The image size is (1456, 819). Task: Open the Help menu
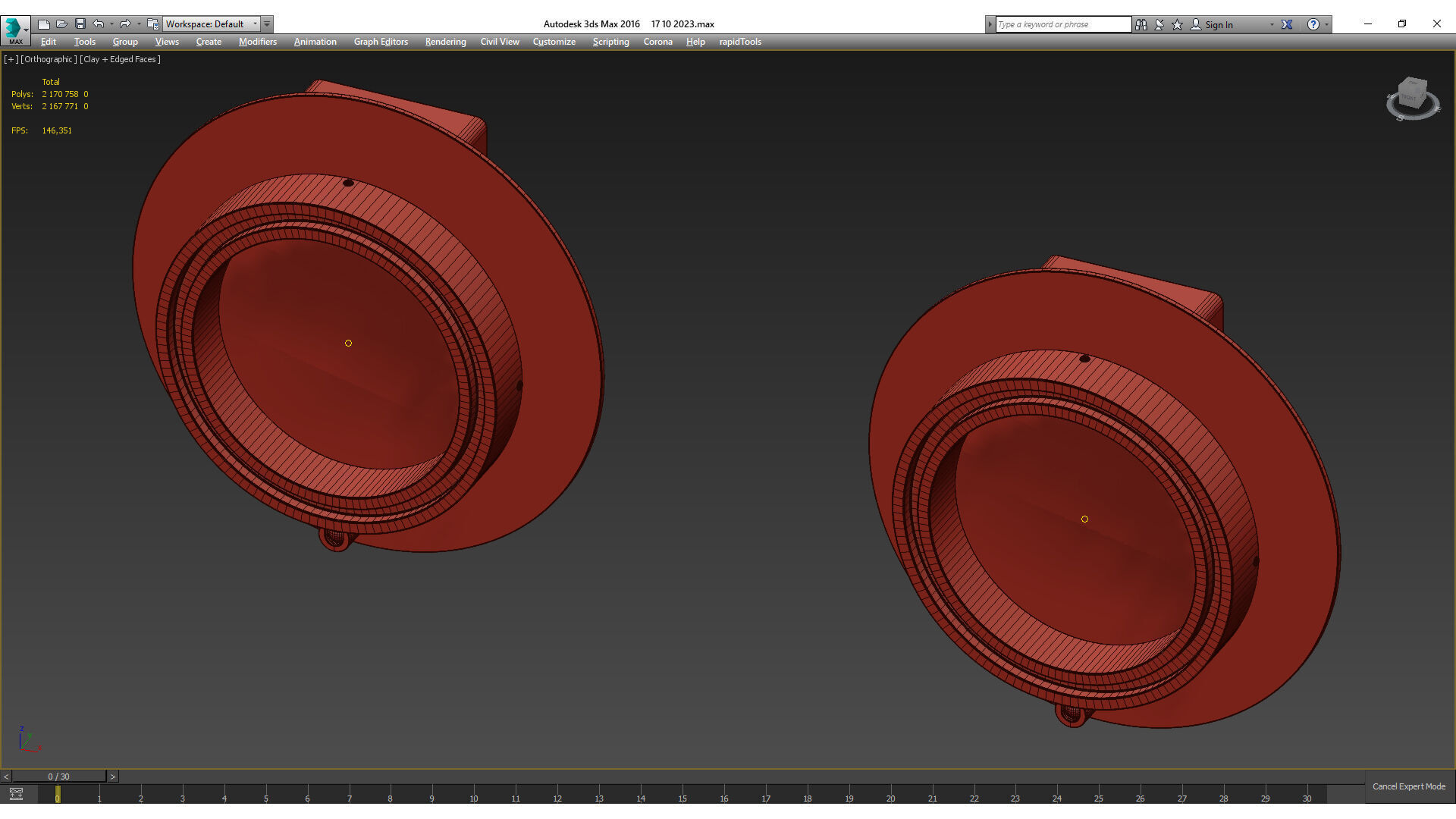[695, 42]
